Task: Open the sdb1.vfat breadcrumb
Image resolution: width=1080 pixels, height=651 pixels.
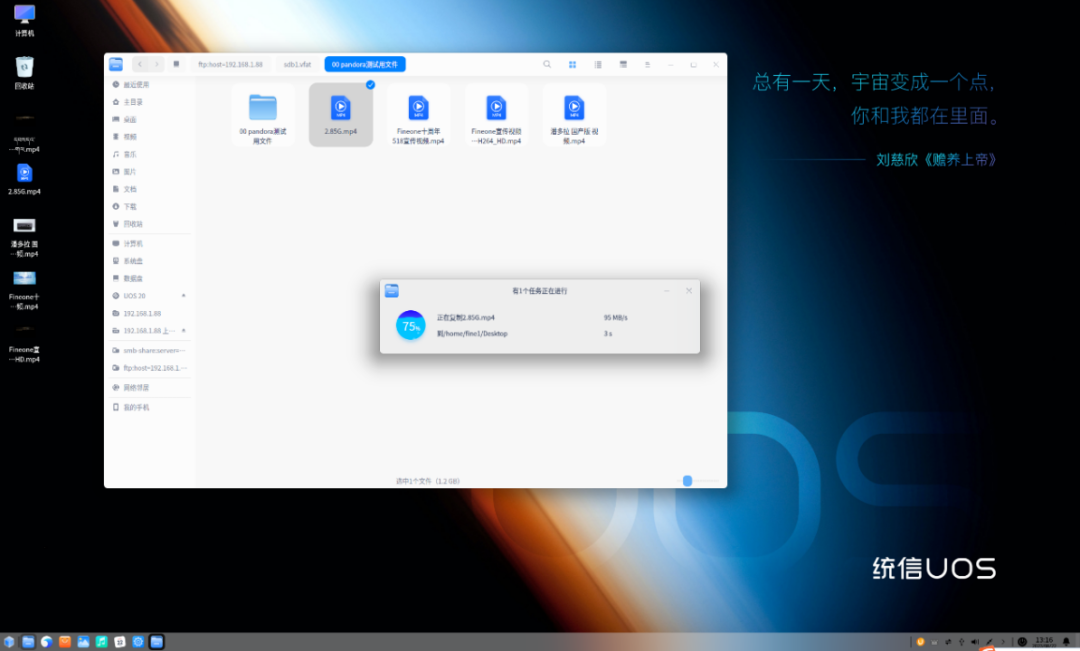Action: pos(297,64)
